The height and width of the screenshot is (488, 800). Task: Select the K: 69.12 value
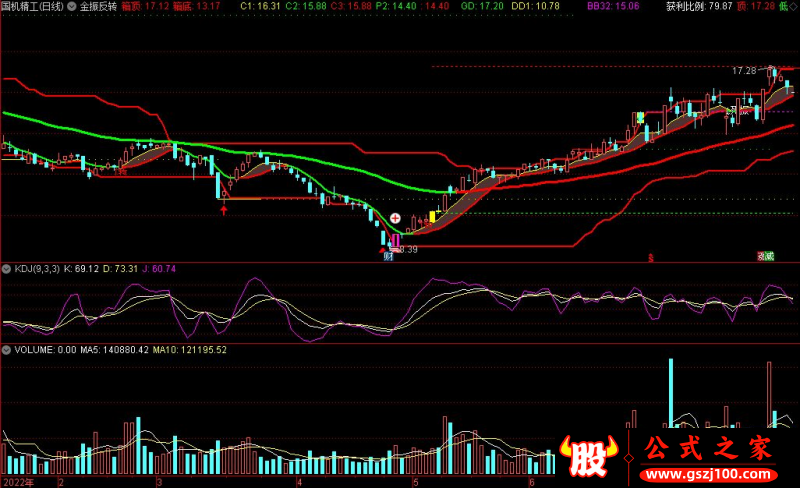click(81, 269)
